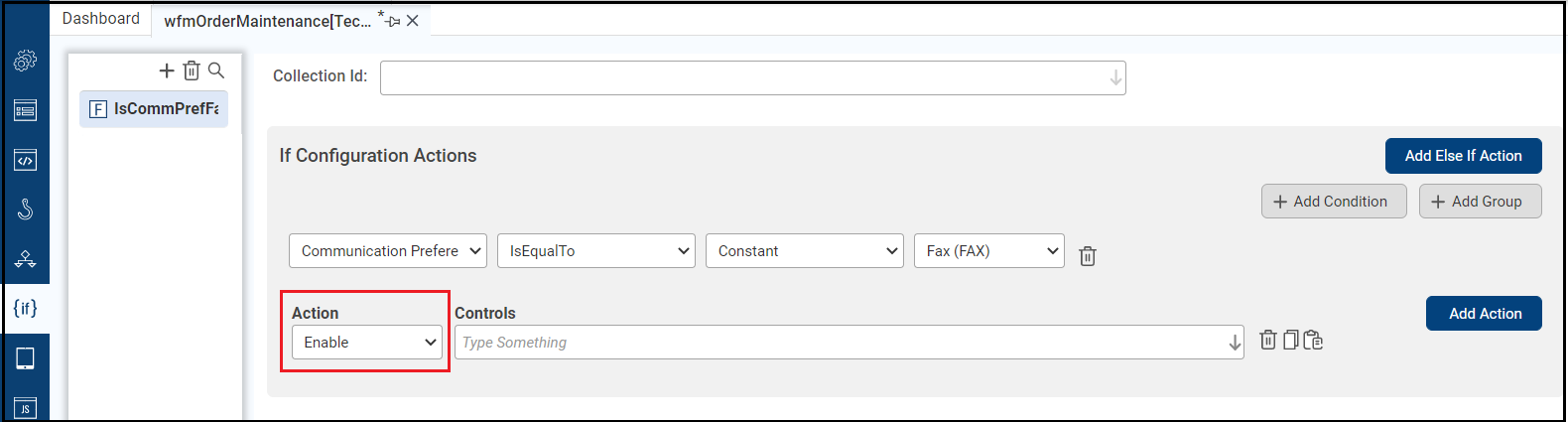1568x422 pixels.
Task: Select the hook icon in the sidebar
Action: click(25, 210)
